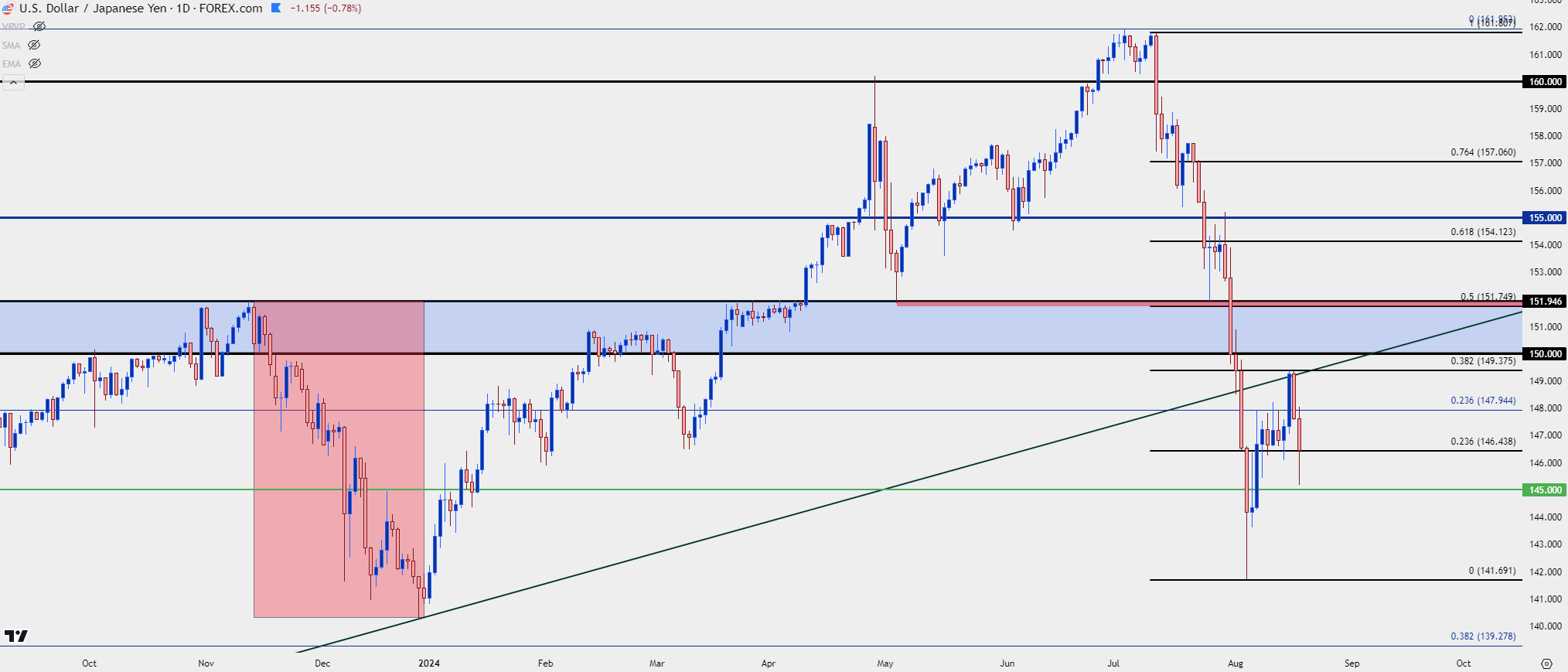
Task: Click the Aug label on time axis
Action: (1236, 663)
